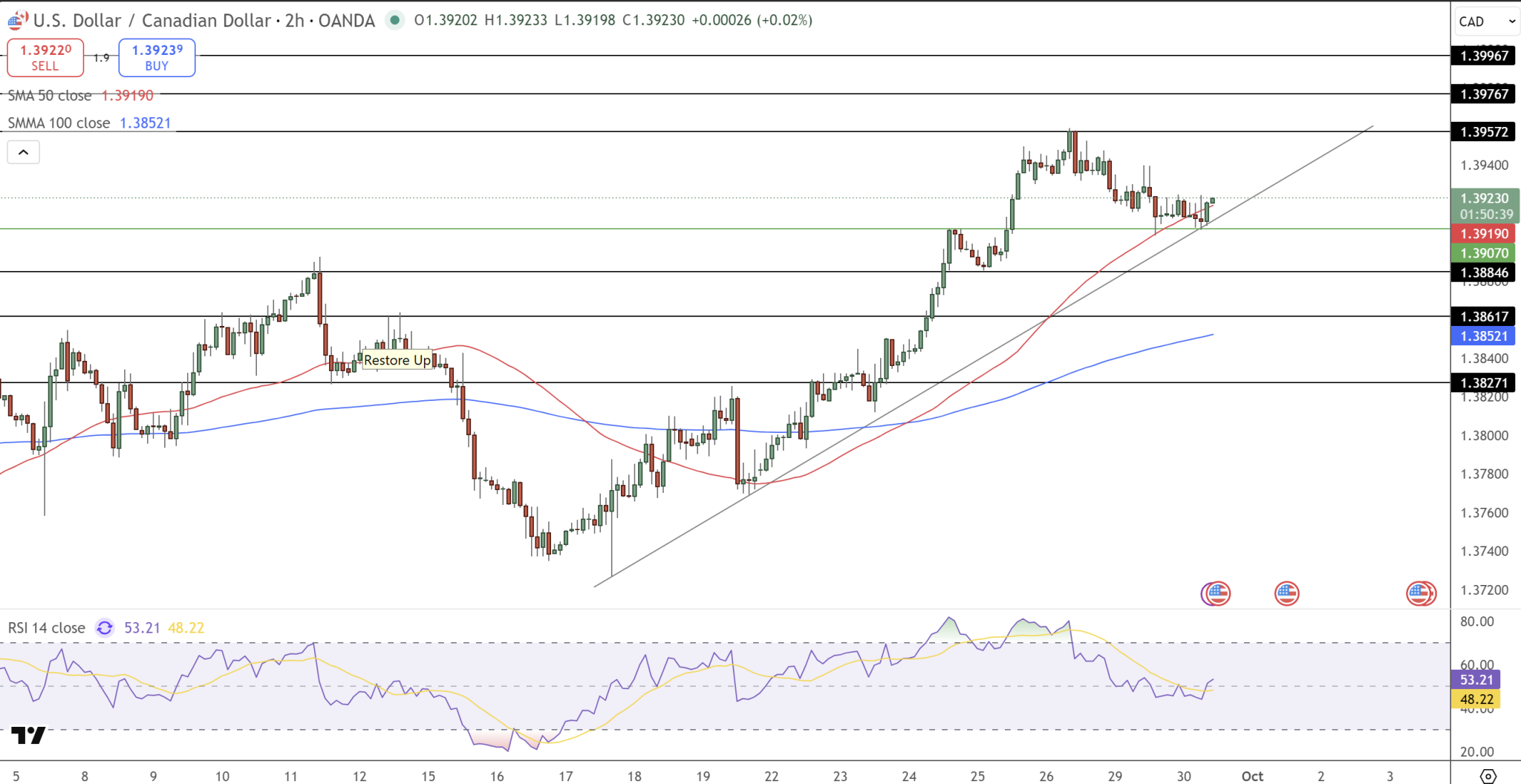The height and width of the screenshot is (784, 1521).
Task: Click the blue SMMA 100 value 1.38521
Action: (x=145, y=123)
